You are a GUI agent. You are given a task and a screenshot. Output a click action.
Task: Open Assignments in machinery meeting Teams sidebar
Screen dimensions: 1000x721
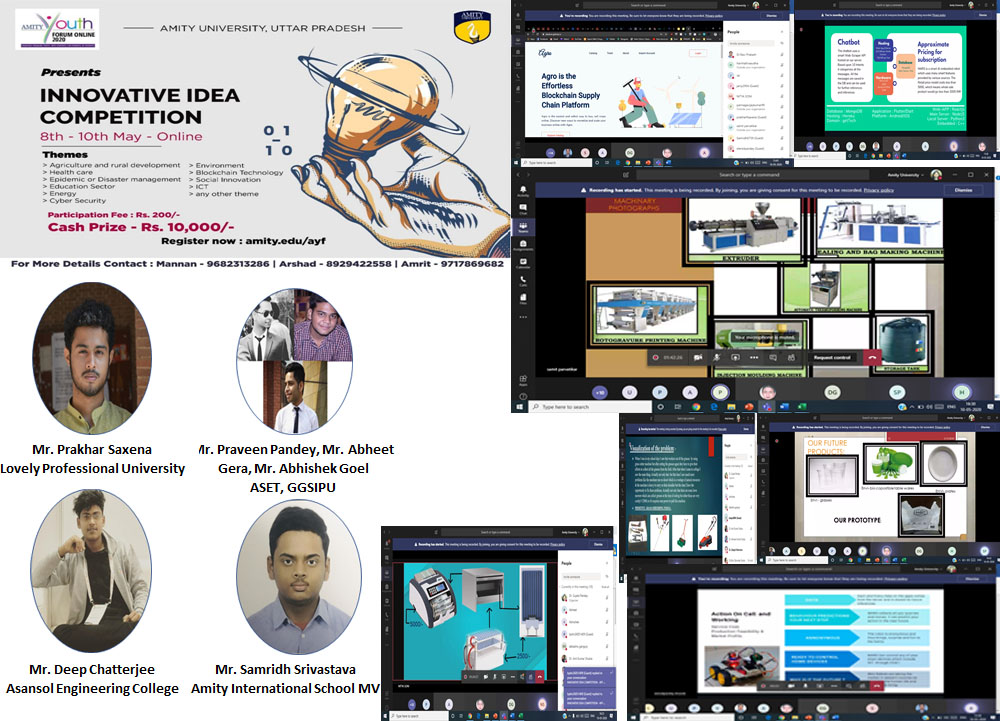coord(523,245)
